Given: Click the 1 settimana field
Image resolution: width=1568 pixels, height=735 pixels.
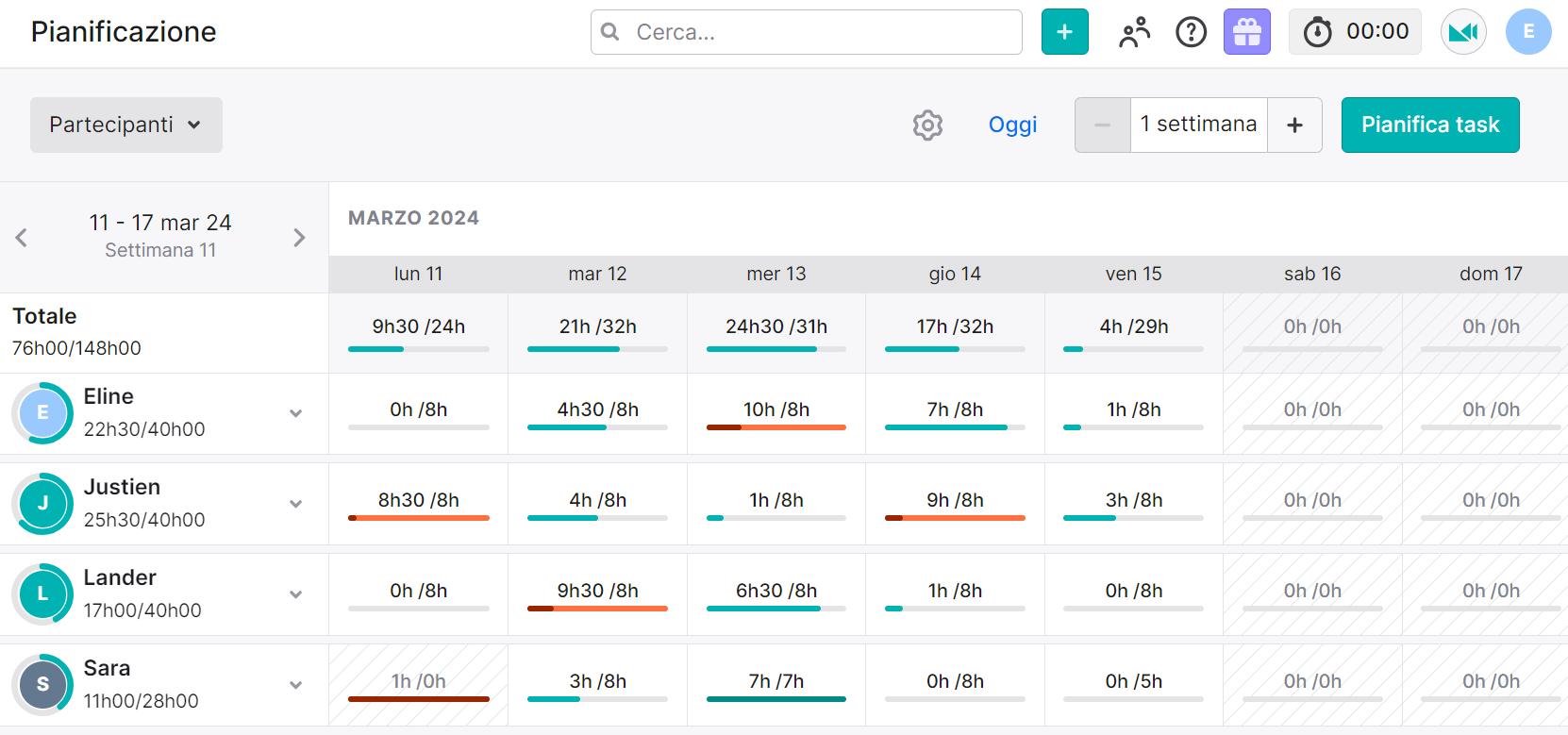Looking at the screenshot, I should pyautogui.click(x=1198, y=125).
